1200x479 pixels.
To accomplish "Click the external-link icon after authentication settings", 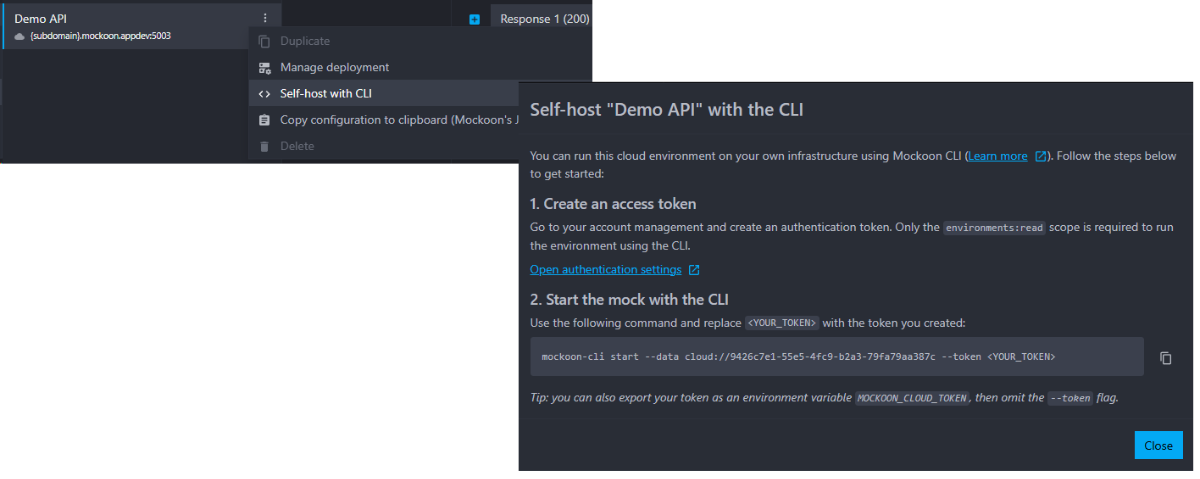I will click(694, 270).
